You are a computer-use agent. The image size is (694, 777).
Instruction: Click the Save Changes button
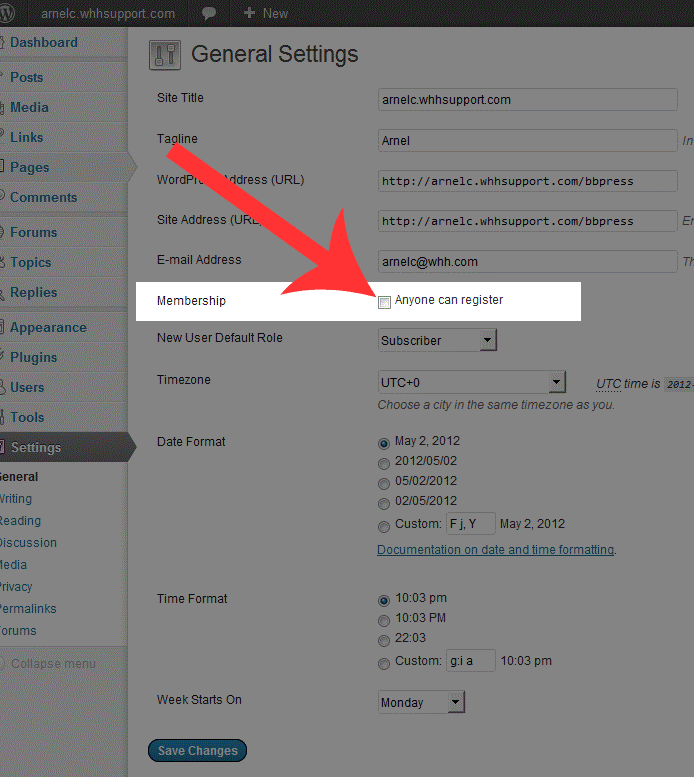(x=197, y=751)
